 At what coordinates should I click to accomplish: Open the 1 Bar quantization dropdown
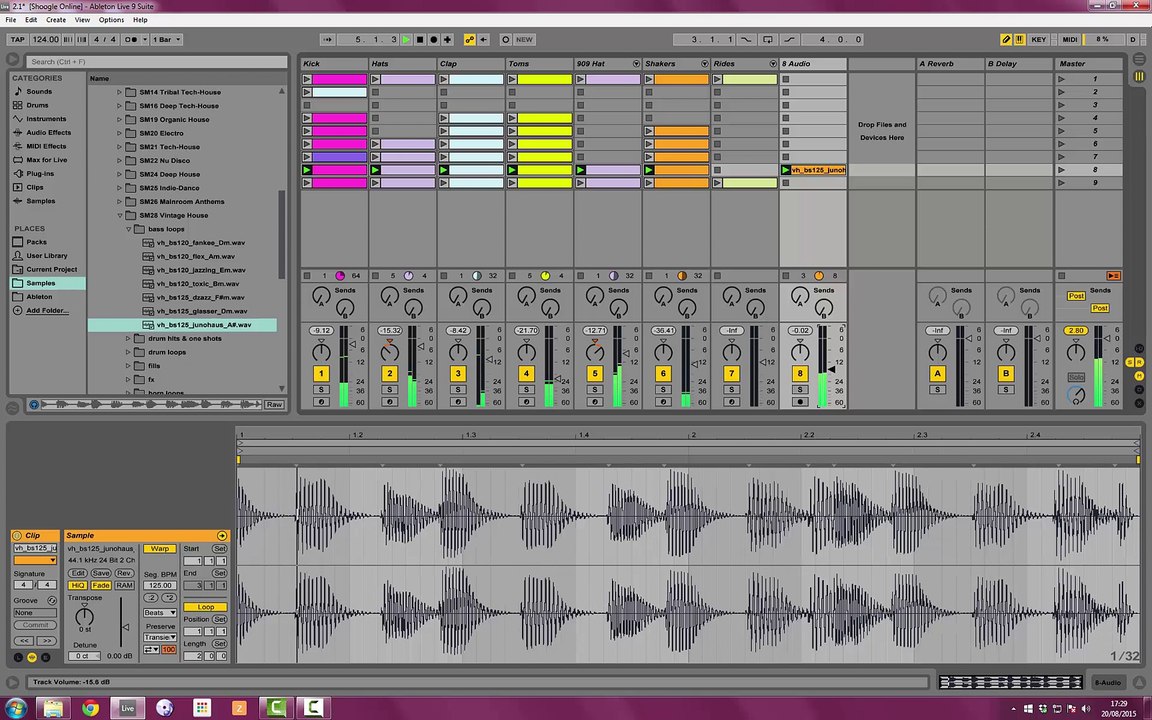tap(167, 40)
